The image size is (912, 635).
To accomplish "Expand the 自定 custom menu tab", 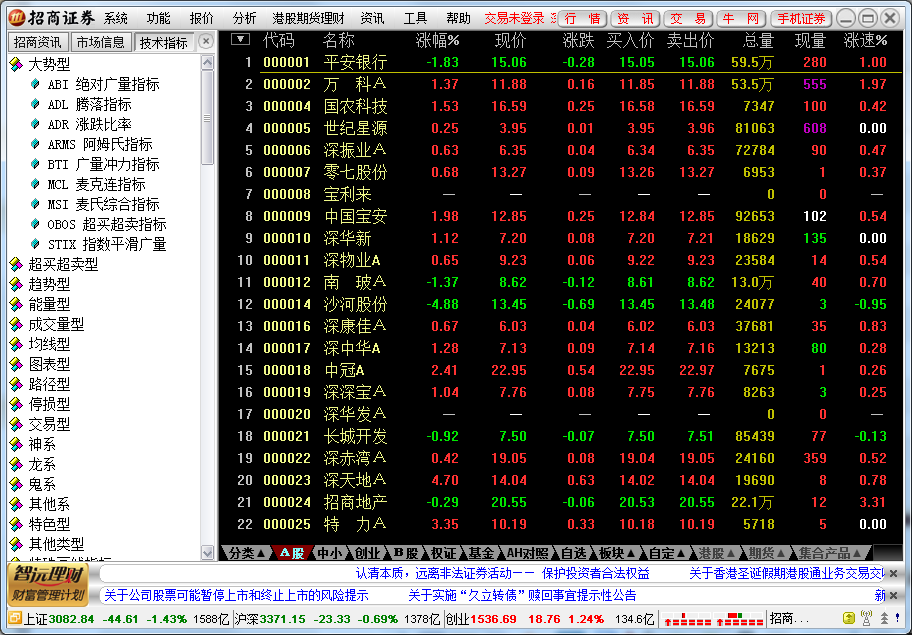I will pyautogui.click(x=667, y=553).
